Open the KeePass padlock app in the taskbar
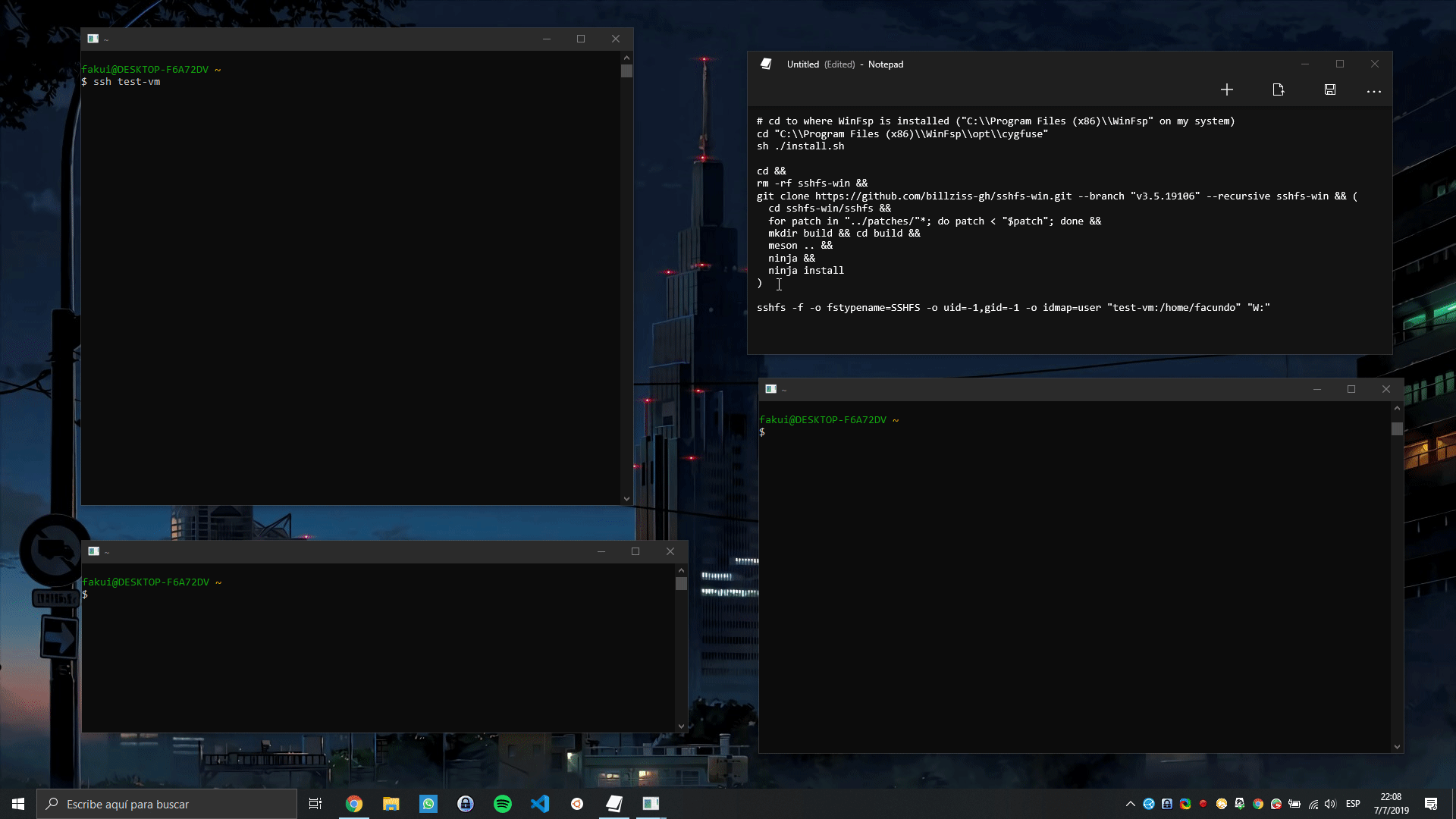 click(x=466, y=804)
